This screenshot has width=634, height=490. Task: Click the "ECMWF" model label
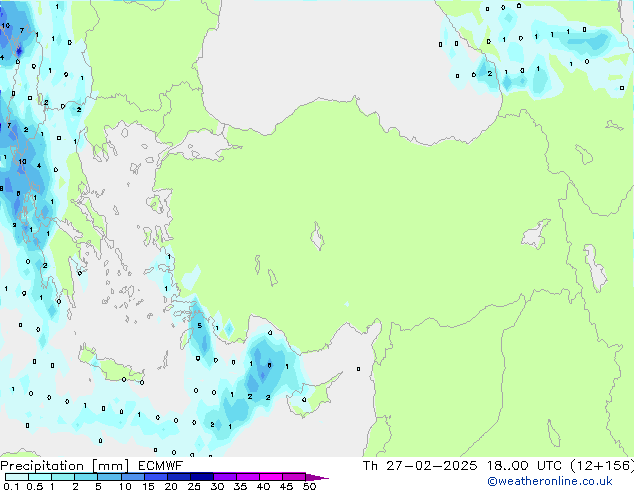[160, 466]
